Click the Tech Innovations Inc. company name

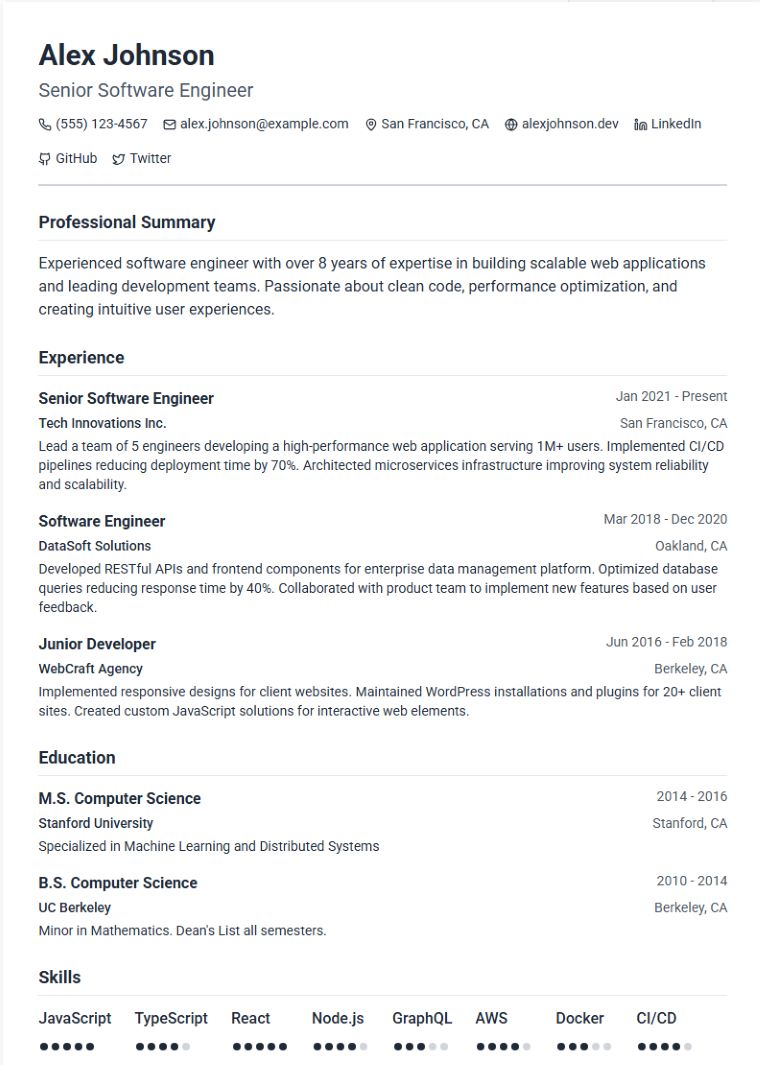pos(102,423)
